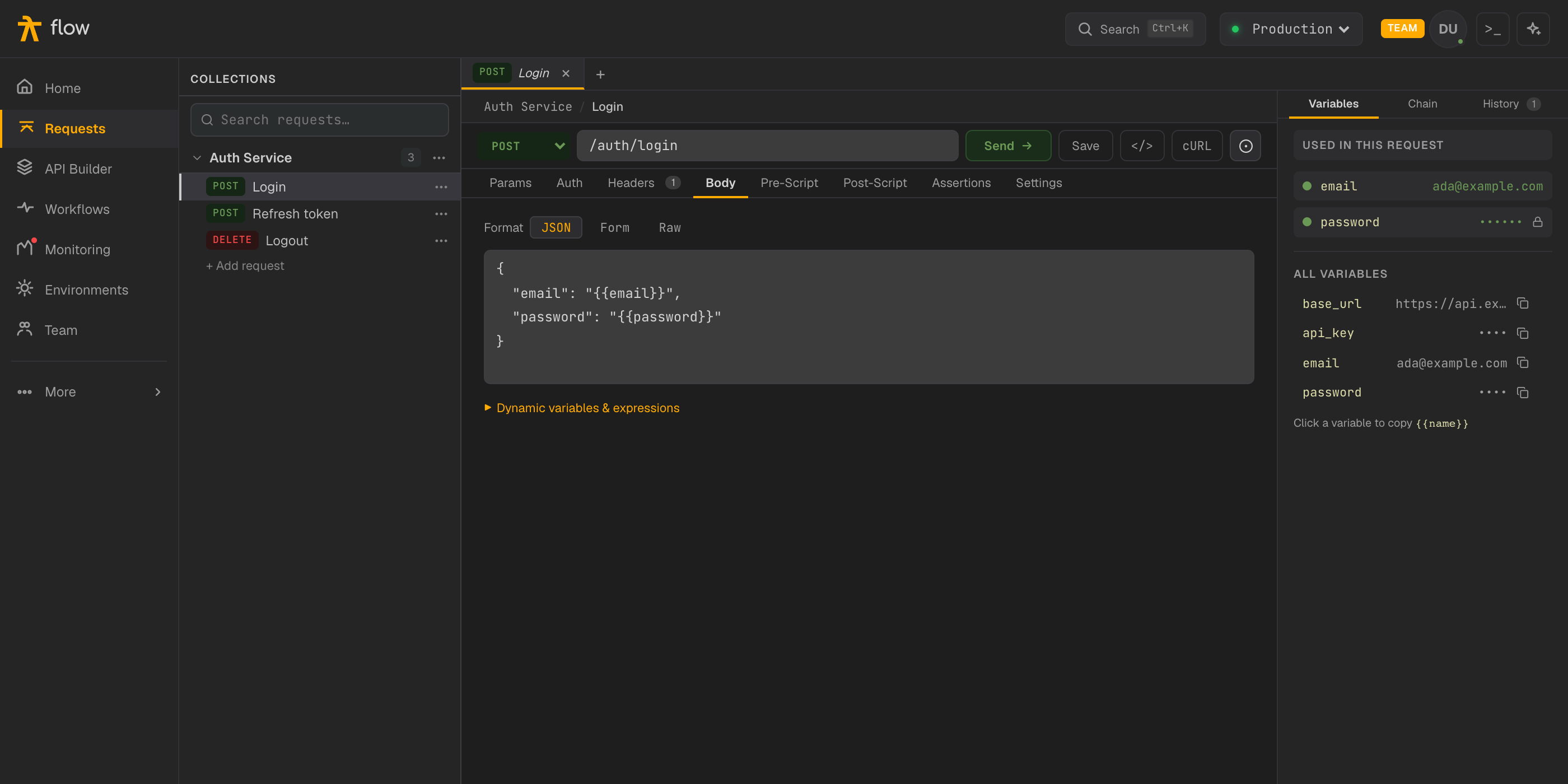The height and width of the screenshot is (784, 1568).
Task: Open options menu for Login request
Action: click(x=441, y=187)
